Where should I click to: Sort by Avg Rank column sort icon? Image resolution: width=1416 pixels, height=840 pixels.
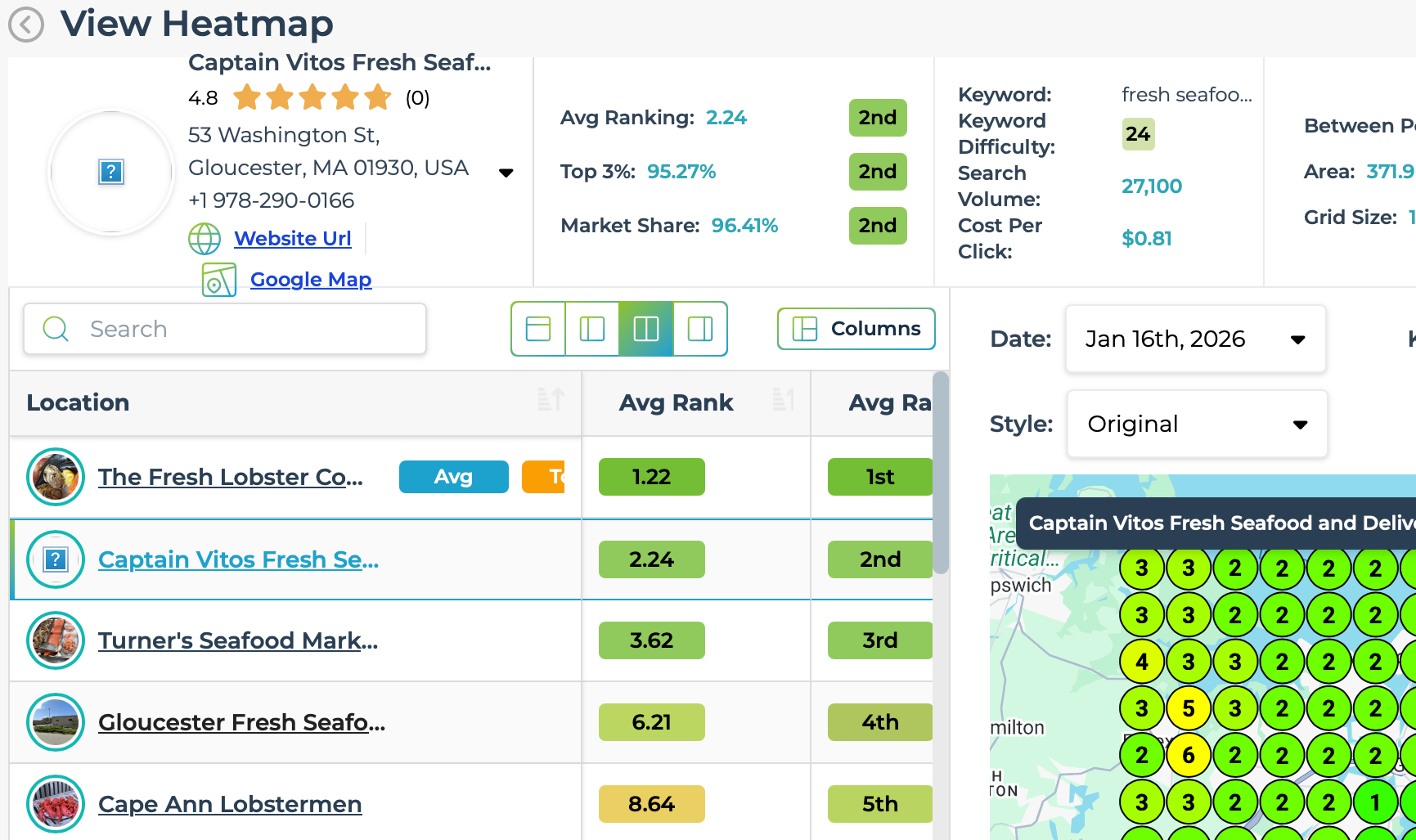tap(783, 400)
